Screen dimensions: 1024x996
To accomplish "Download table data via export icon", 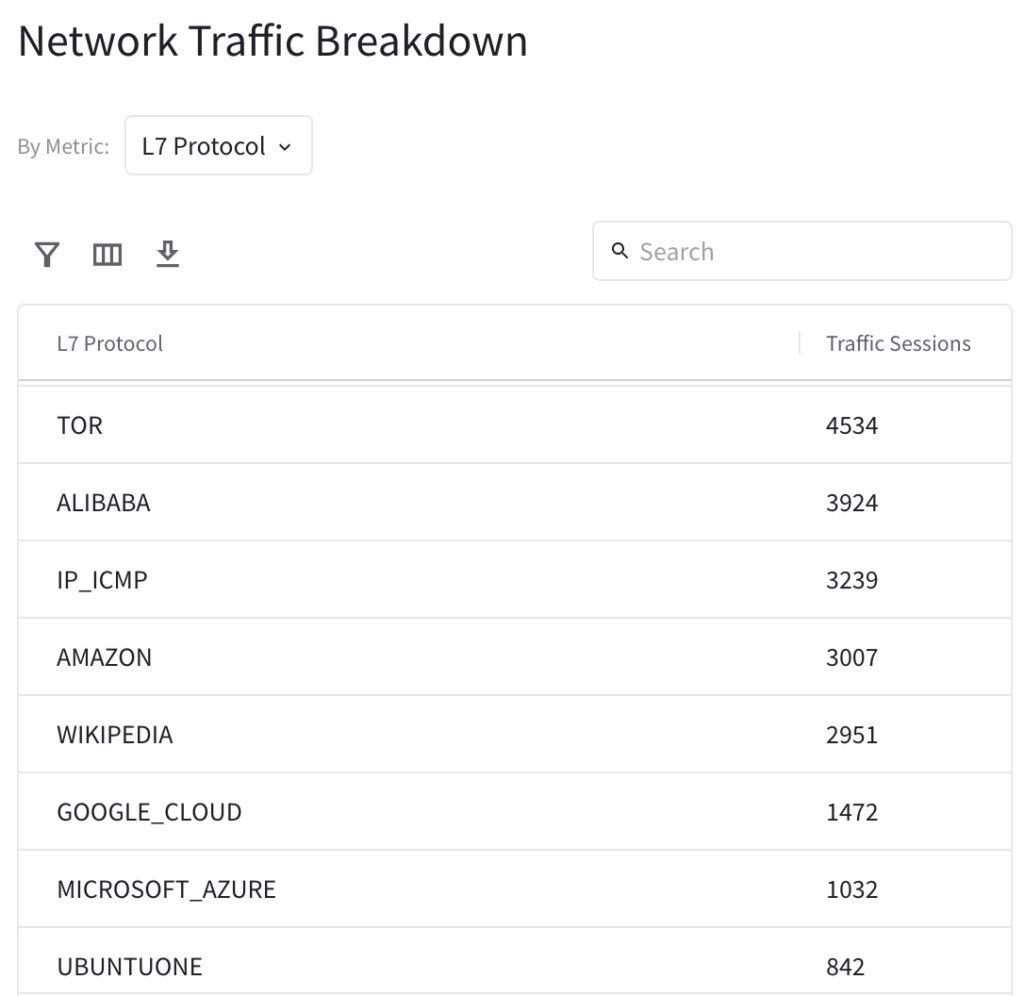I will [x=168, y=254].
